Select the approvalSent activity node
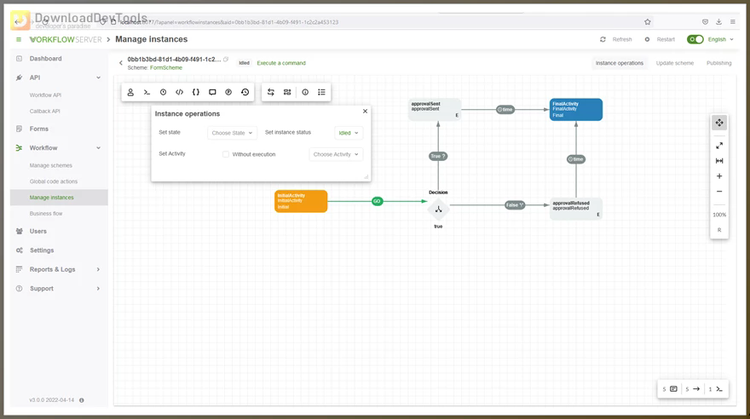The image size is (750, 419). (435, 110)
